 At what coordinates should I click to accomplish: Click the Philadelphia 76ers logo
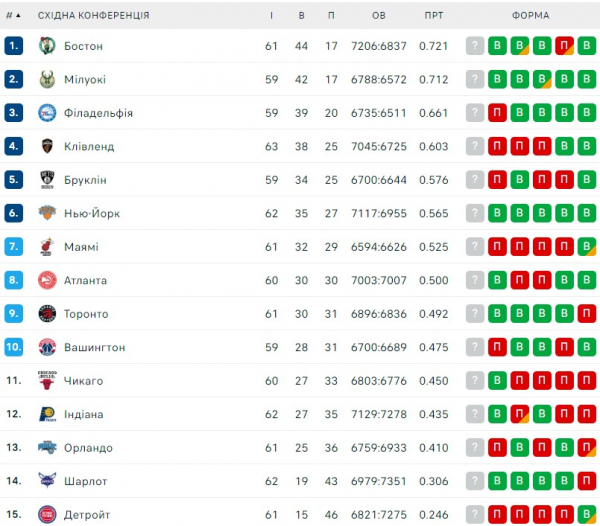tap(45, 113)
